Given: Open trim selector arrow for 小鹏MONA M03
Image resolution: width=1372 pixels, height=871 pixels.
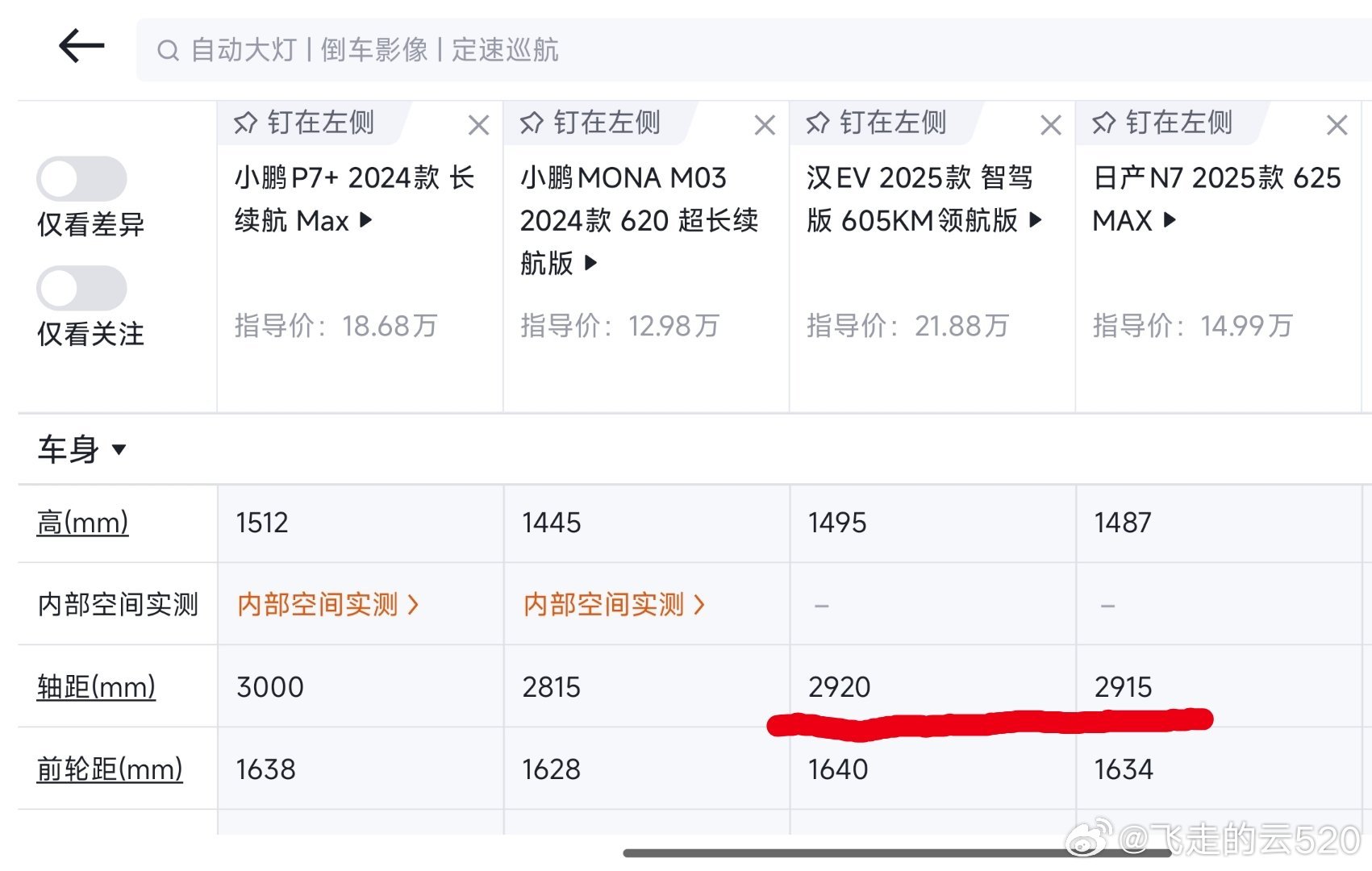Looking at the screenshot, I should 591,262.
